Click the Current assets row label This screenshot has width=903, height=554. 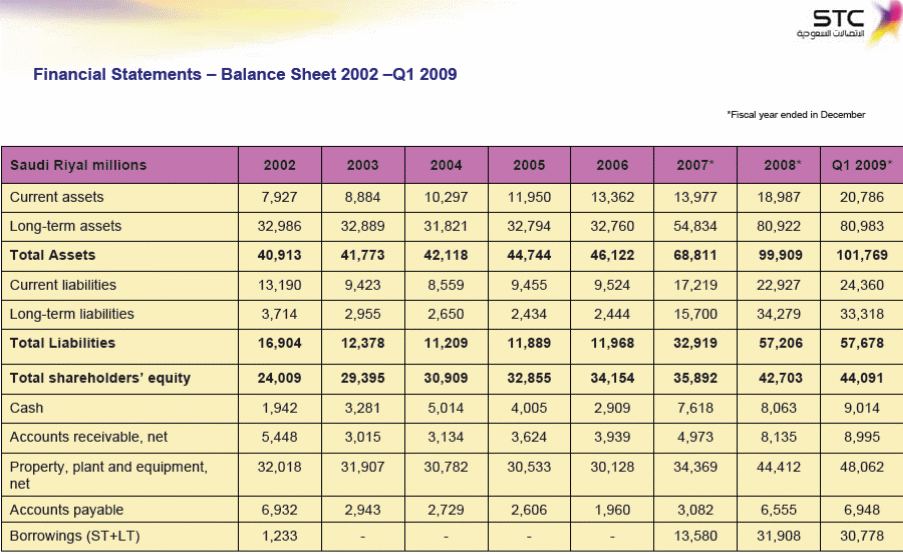[x=57, y=197]
